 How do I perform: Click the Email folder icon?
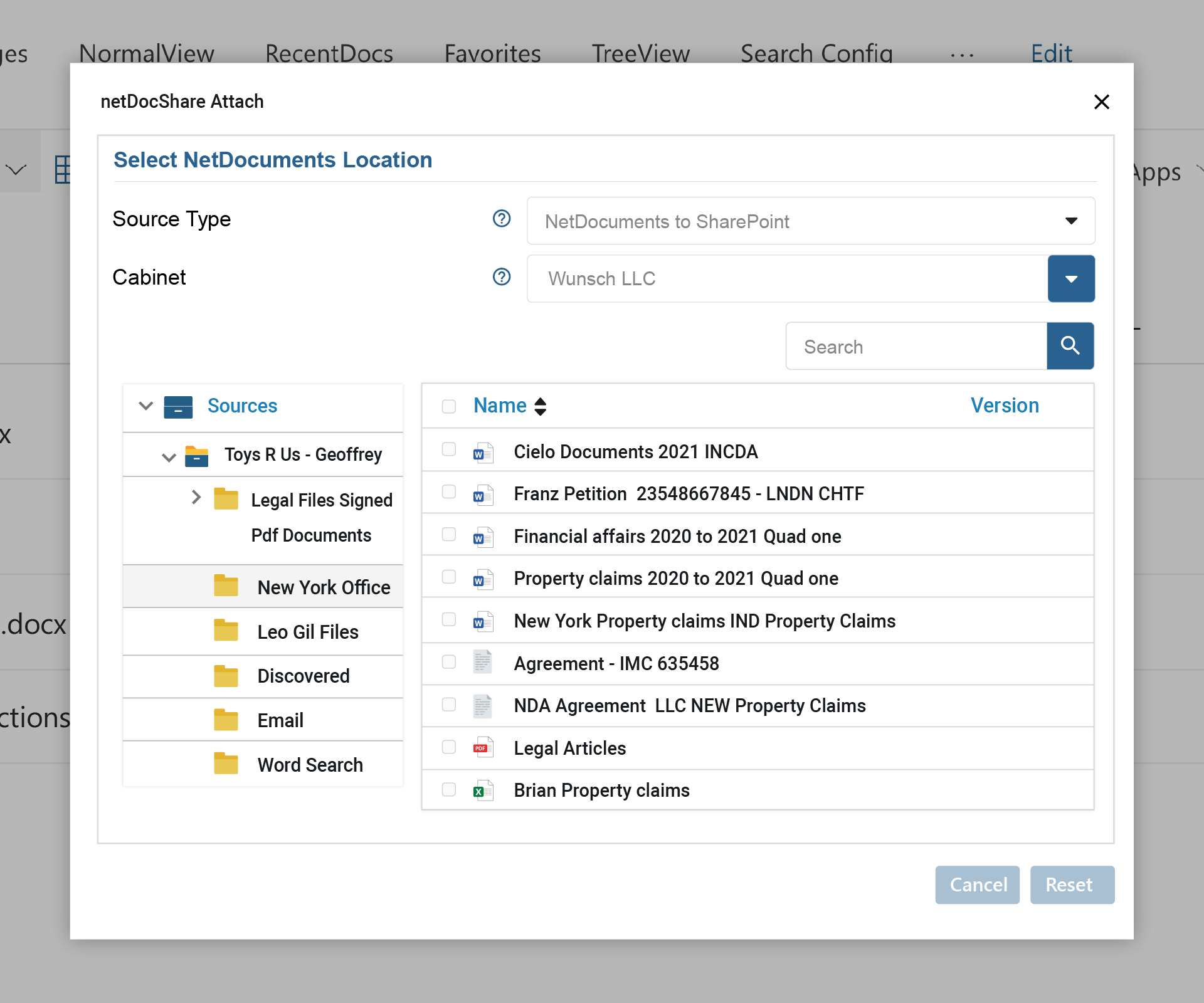[x=226, y=720]
